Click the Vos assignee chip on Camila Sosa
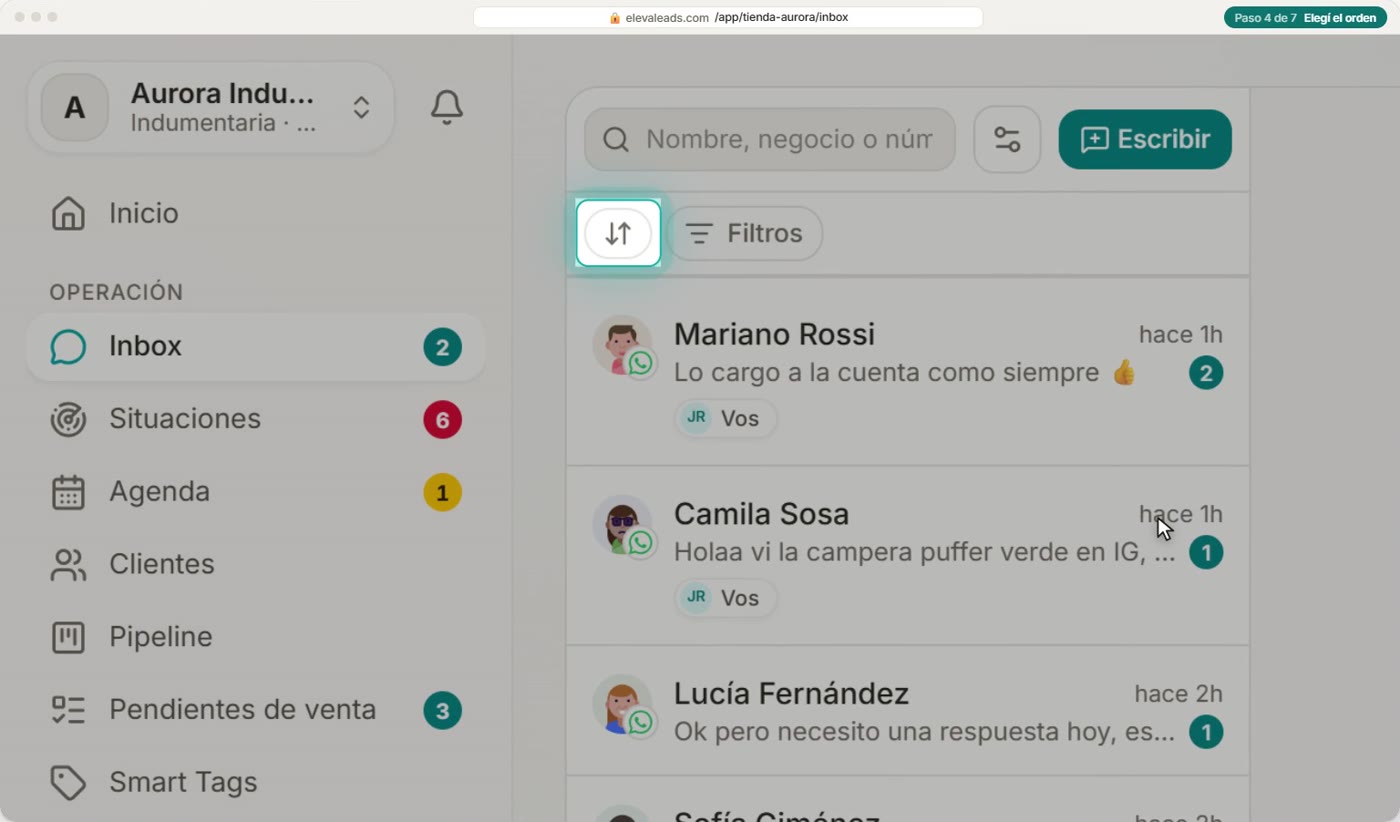1400x822 pixels. [725, 598]
